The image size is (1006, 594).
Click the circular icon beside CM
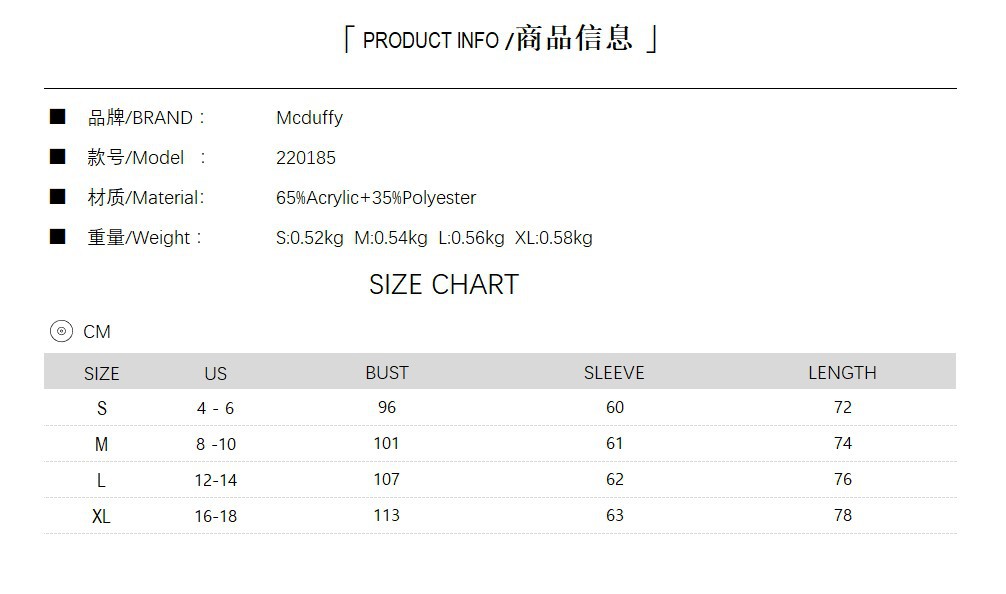click(61, 332)
